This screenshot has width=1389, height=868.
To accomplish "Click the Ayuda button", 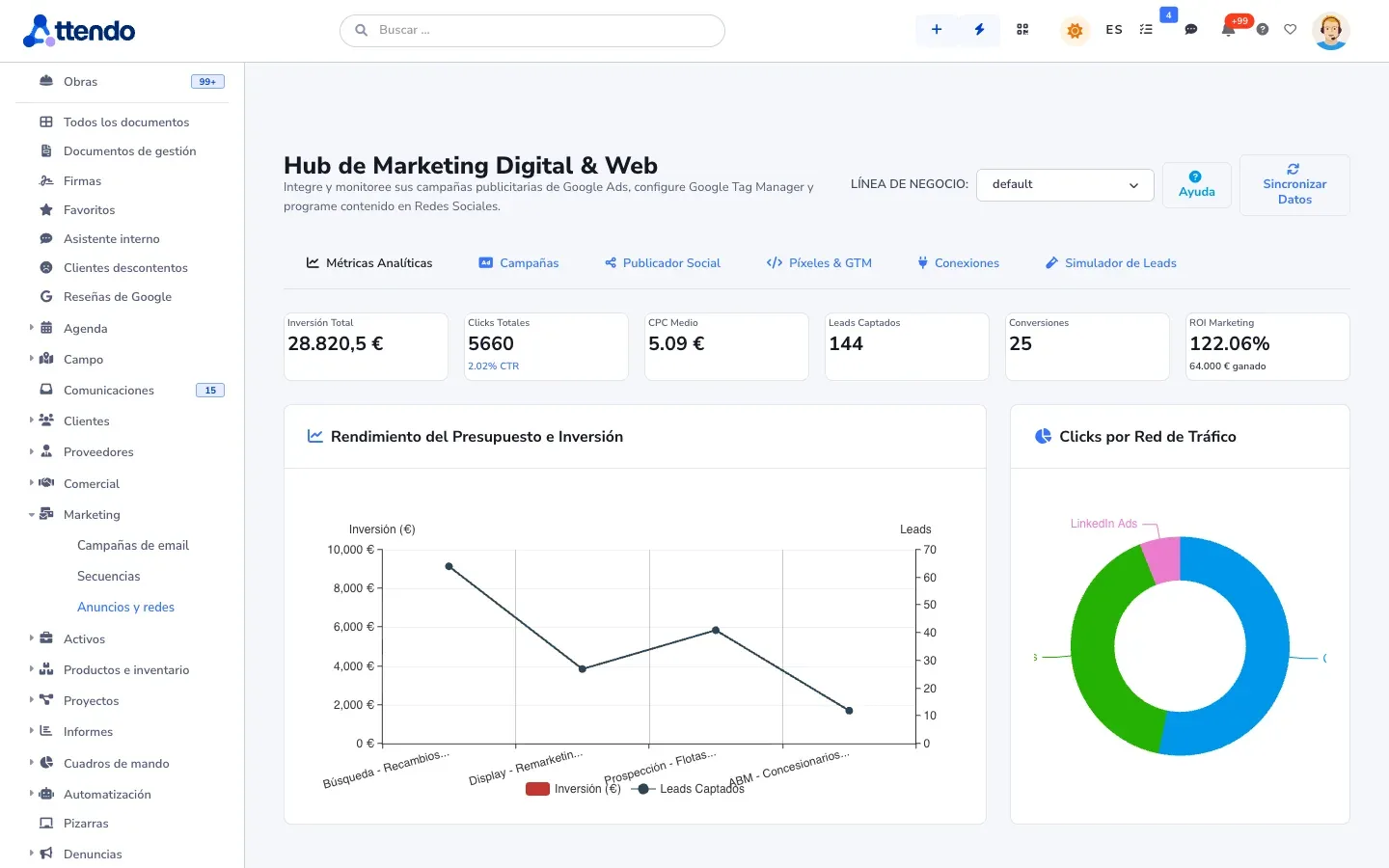I will coord(1196,184).
